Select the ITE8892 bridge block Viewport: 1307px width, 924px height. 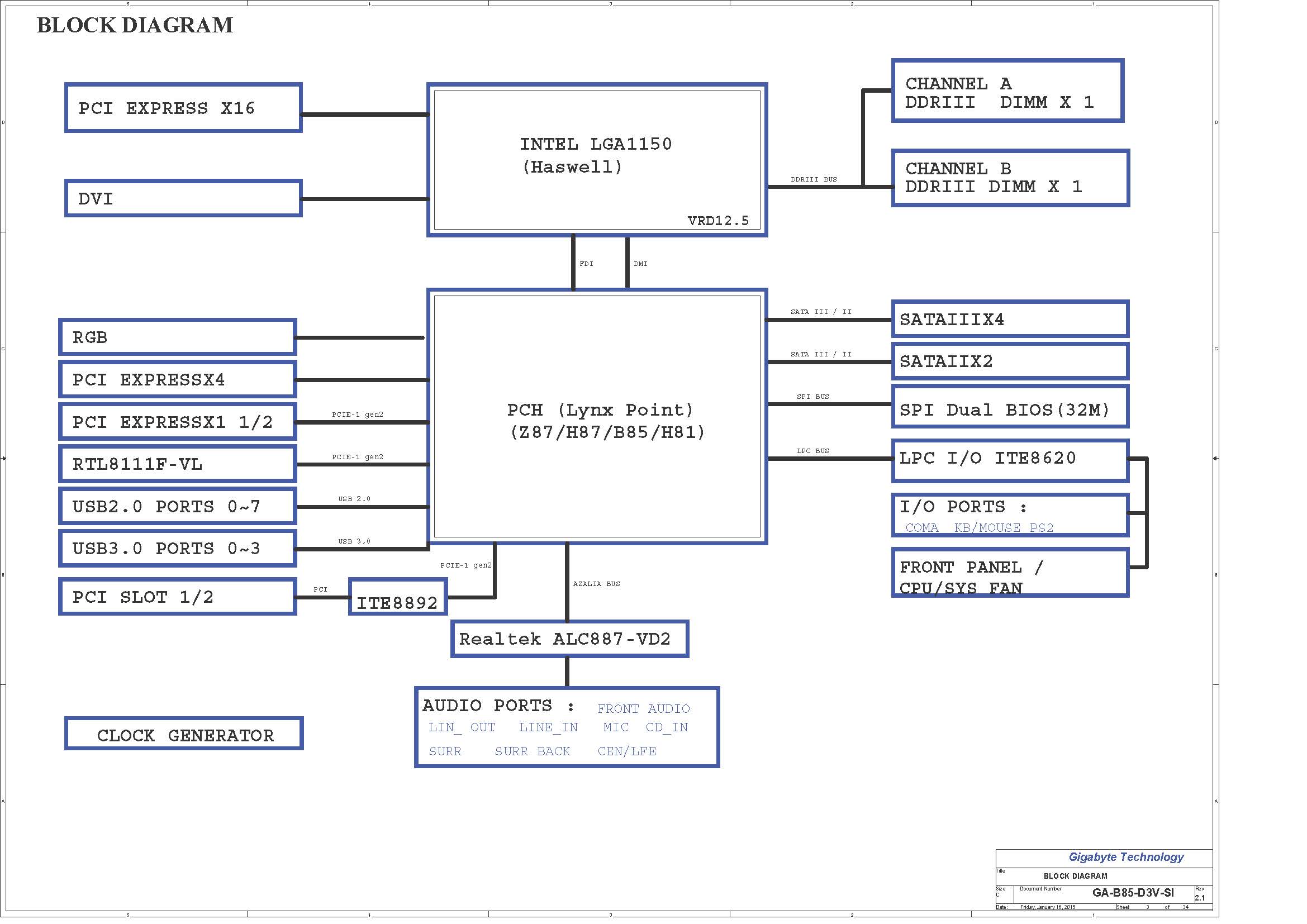(397, 597)
